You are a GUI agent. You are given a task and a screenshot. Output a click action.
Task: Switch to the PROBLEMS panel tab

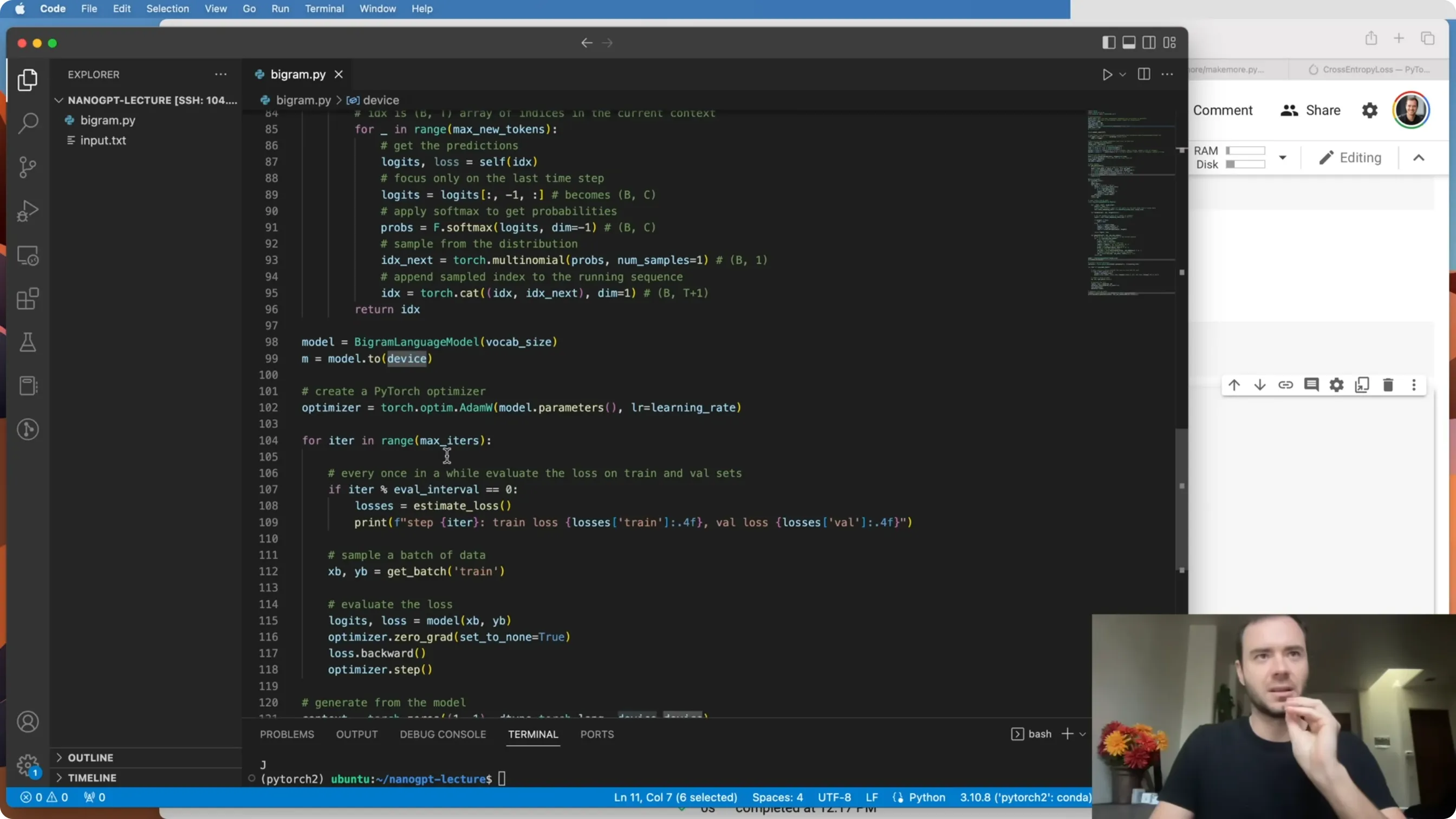(287, 734)
